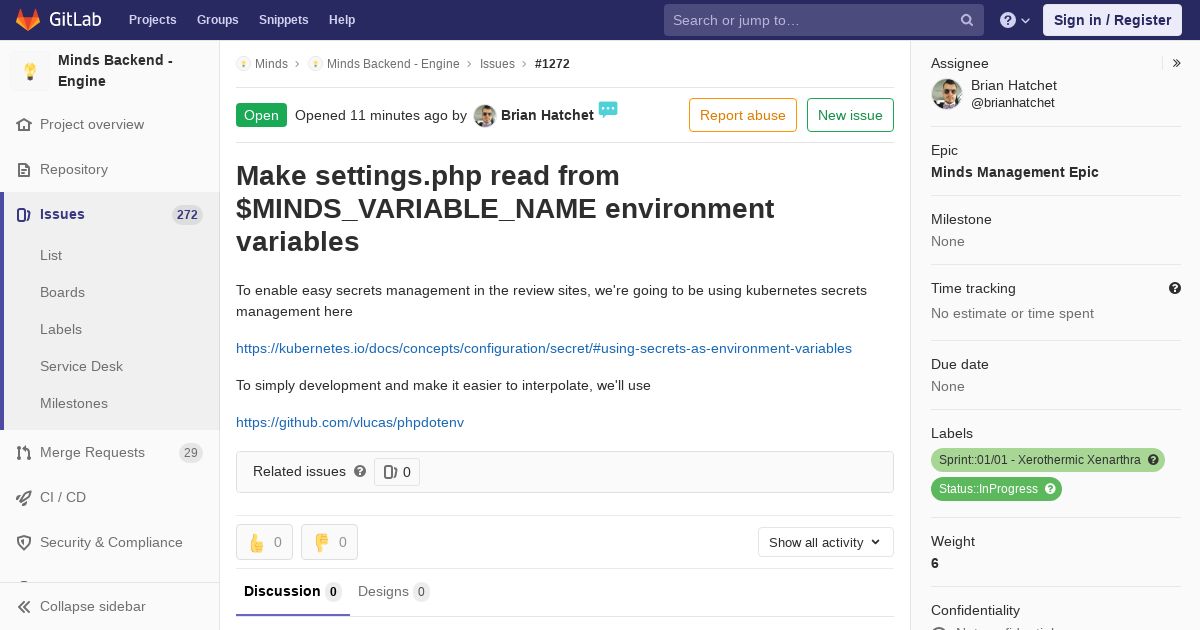Image resolution: width=1200 pixels, height=630 pixels.
Task: Click the GitLab fox logo
Action: 28,19
